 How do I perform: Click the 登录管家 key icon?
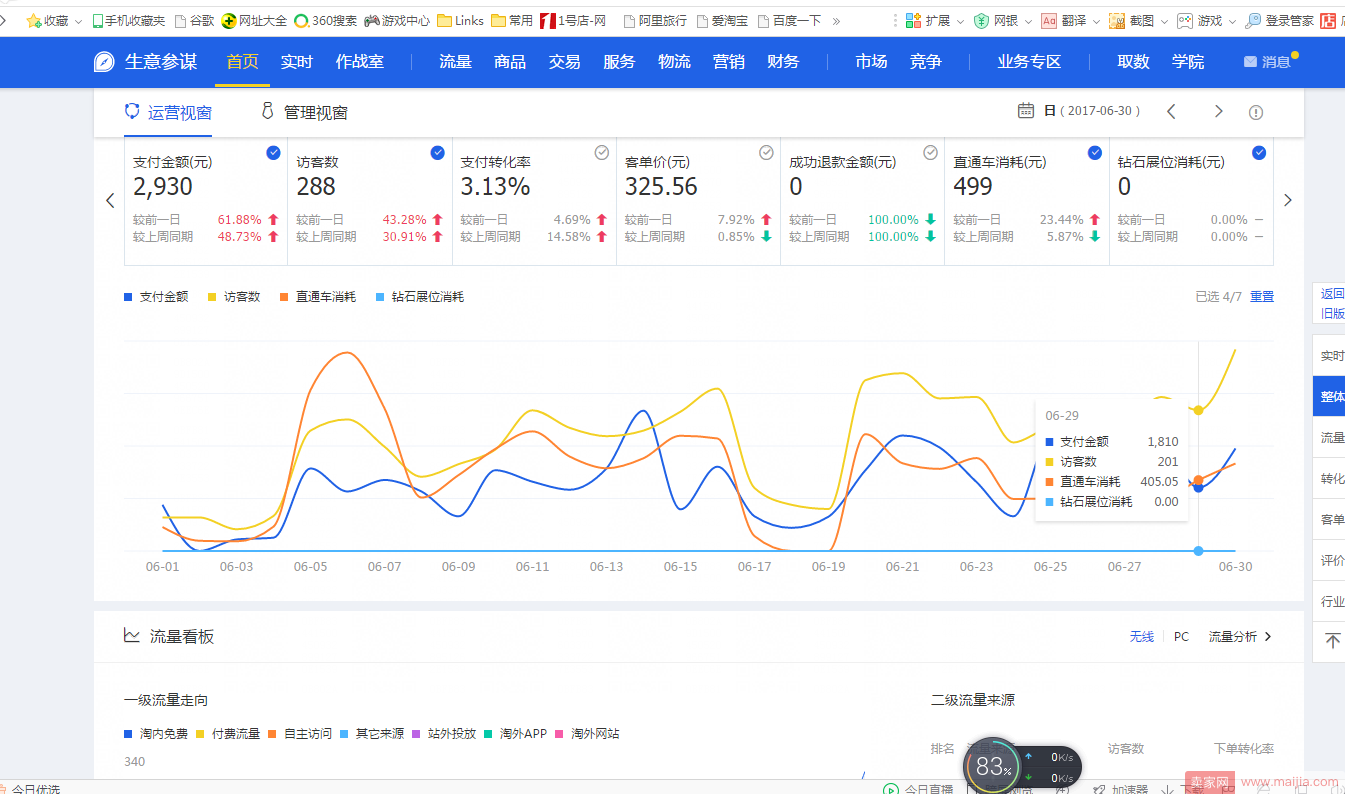(x=1253, y=20)
